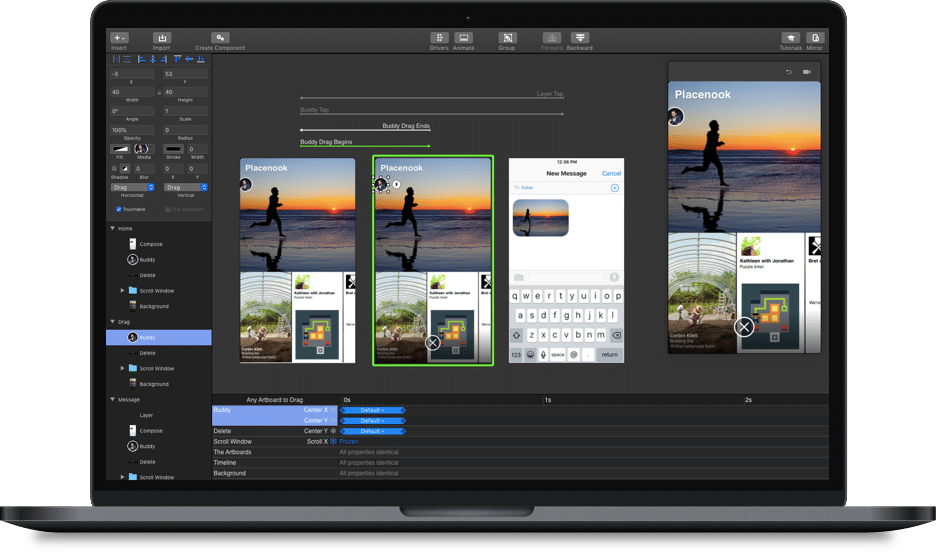Image resolution: width=936 pixels, height=552 pixels.
Task: Collapse the Drag artboard group
Action: (x=112, y=321)
